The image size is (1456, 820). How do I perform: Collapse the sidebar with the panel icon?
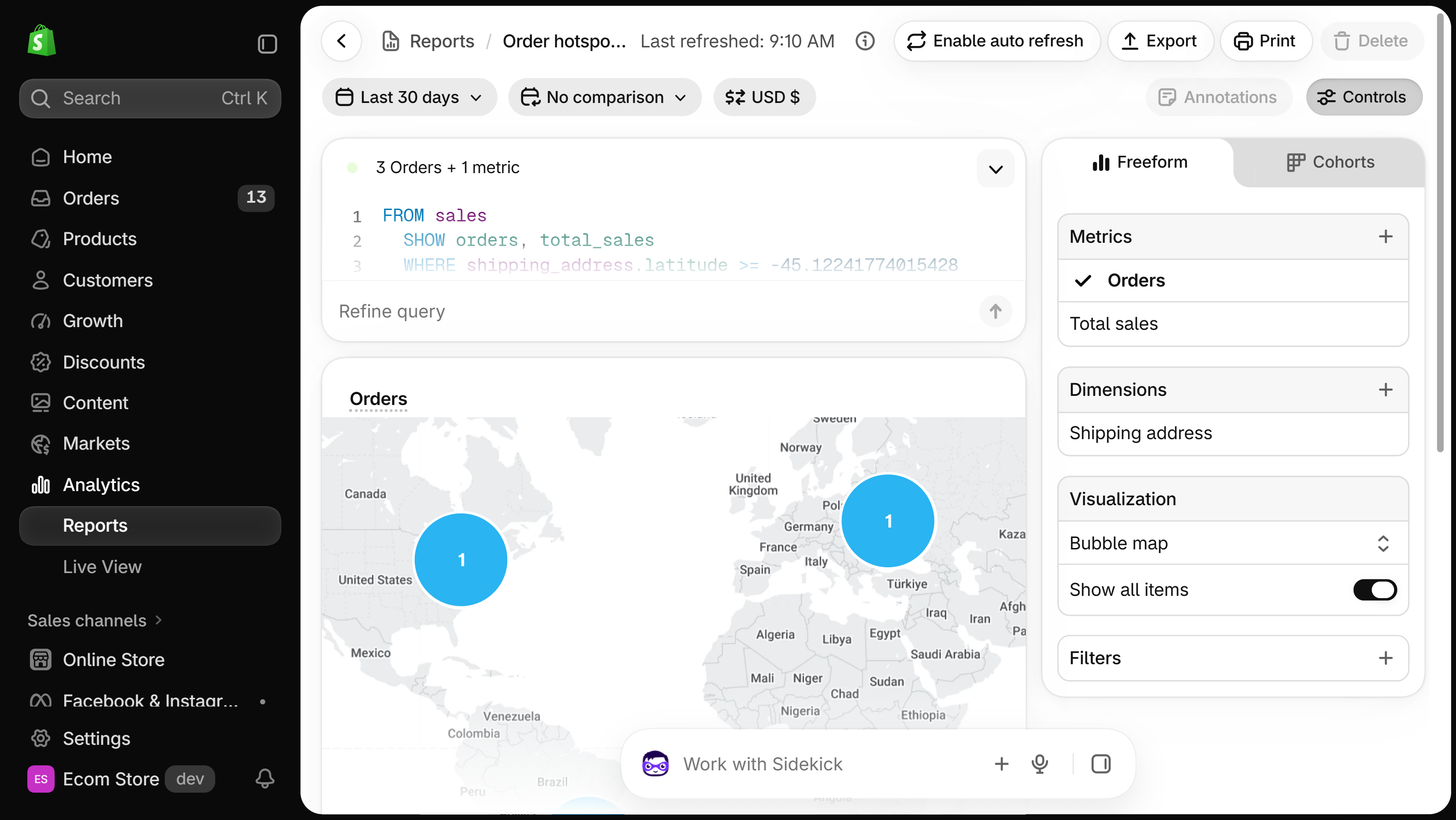(x=267, y=44)
